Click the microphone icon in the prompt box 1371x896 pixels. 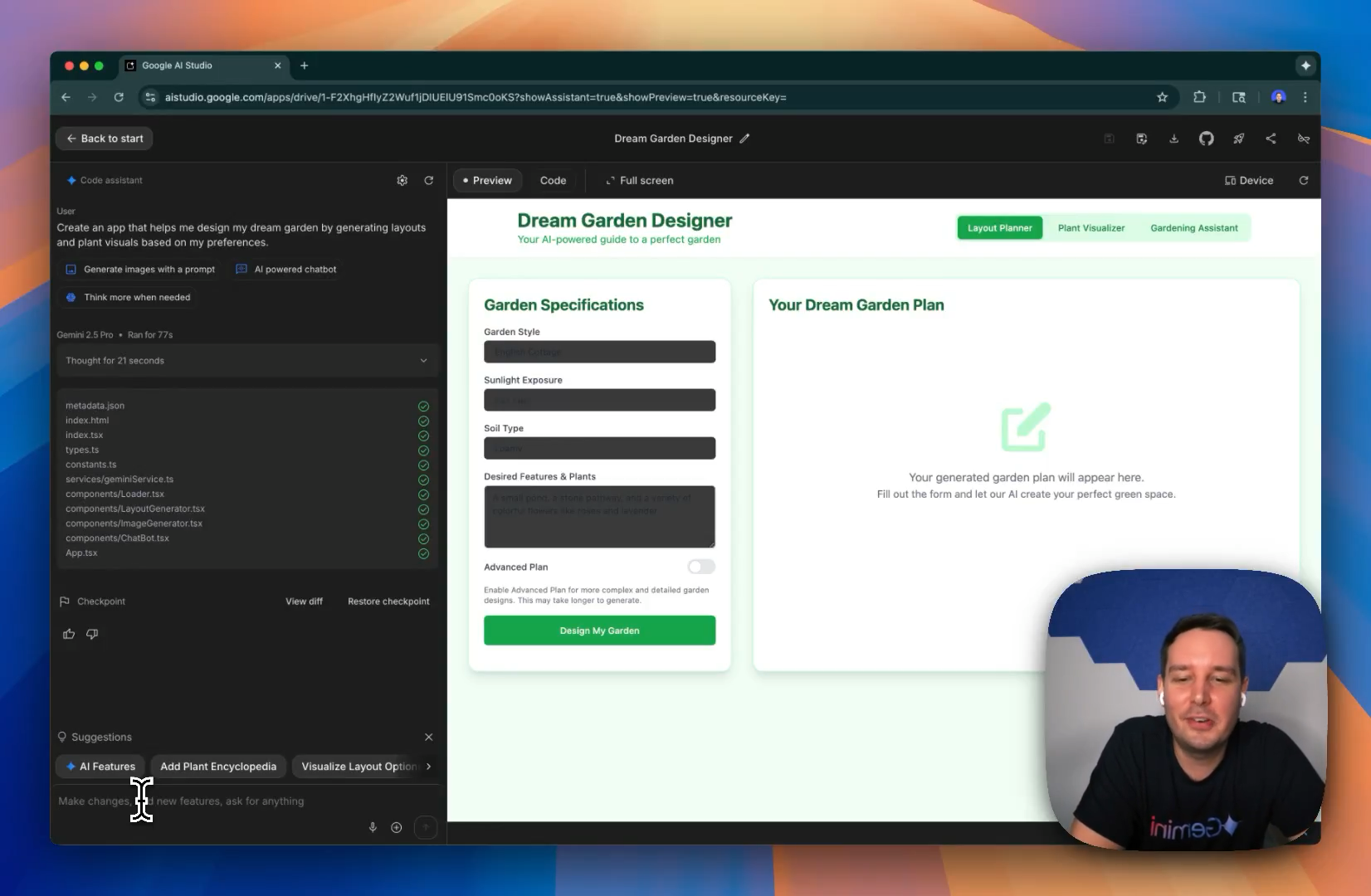coord(373,827)
